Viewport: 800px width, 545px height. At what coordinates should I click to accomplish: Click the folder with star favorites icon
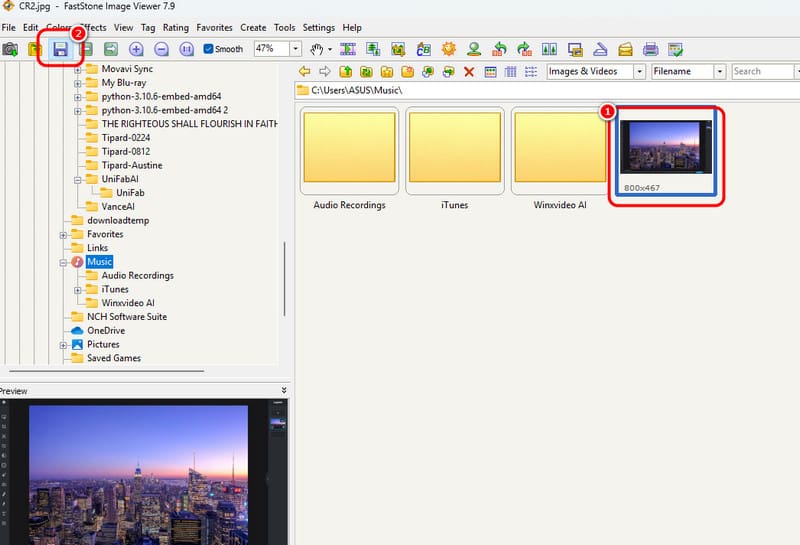pyautogui.click(x=387, y=71)
